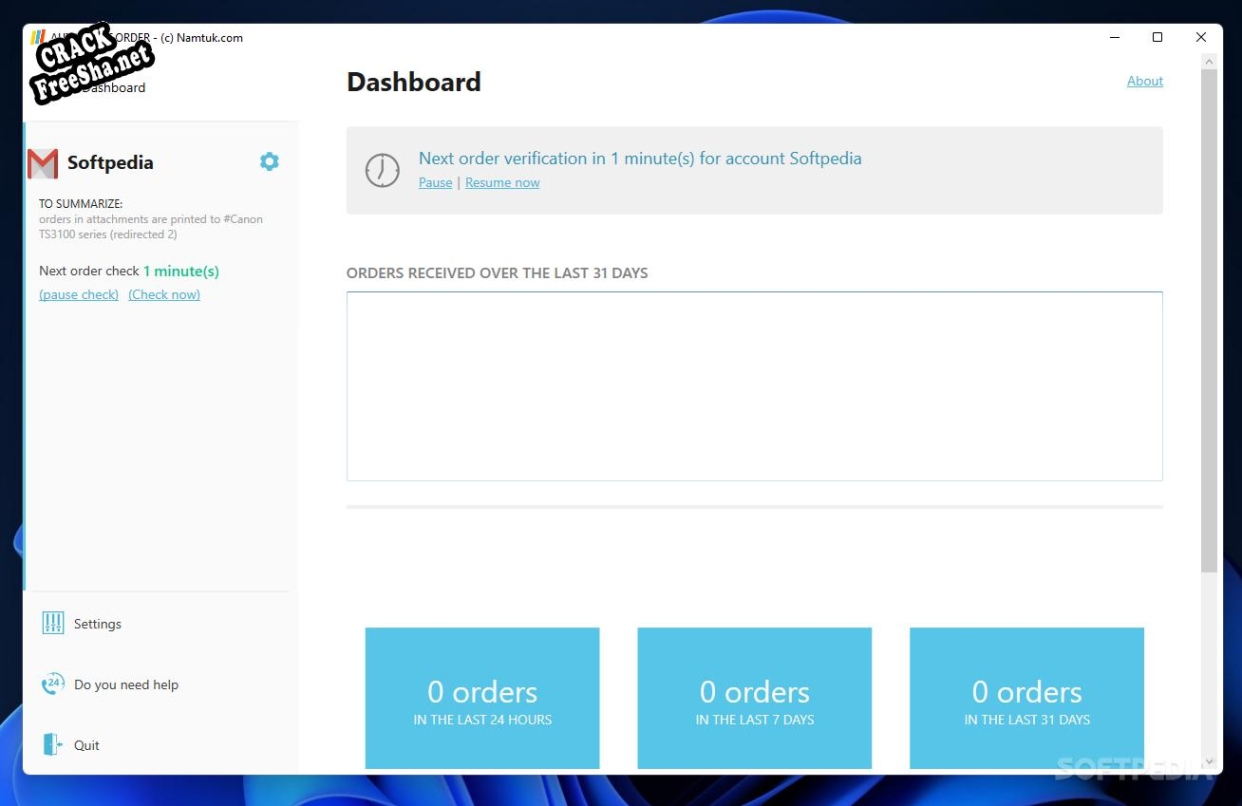Viewport: 1242px width, 806px height.
Task: Click the scrollbar down arrow
Action: point(1209,762)
